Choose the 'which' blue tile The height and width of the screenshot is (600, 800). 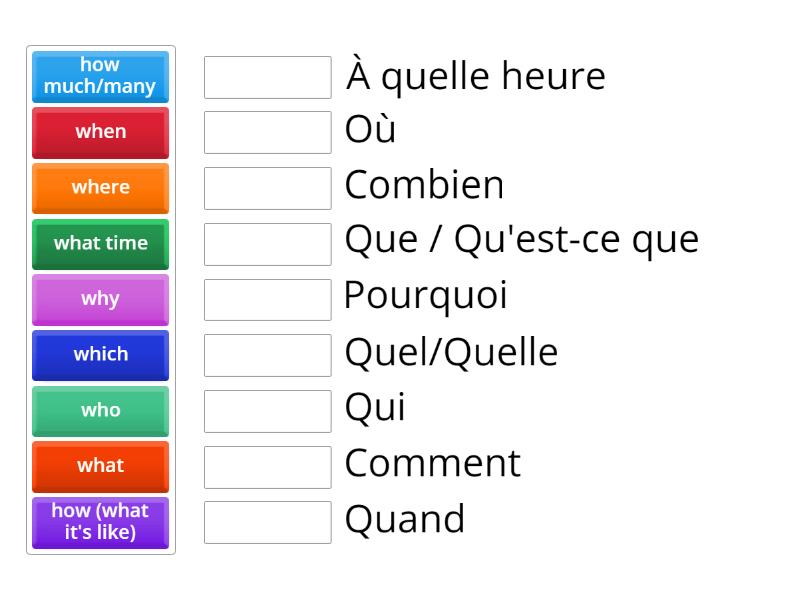(x=100, y=355)
